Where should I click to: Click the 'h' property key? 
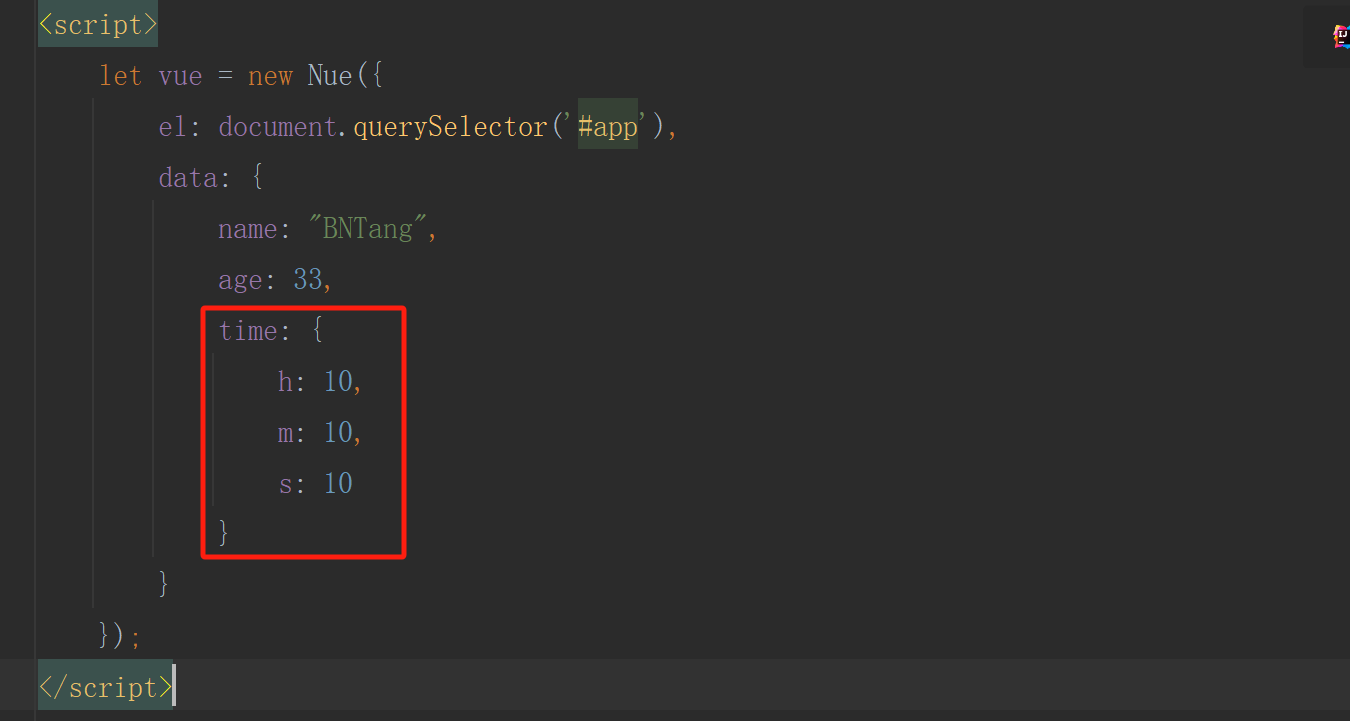tap(285, 382)
